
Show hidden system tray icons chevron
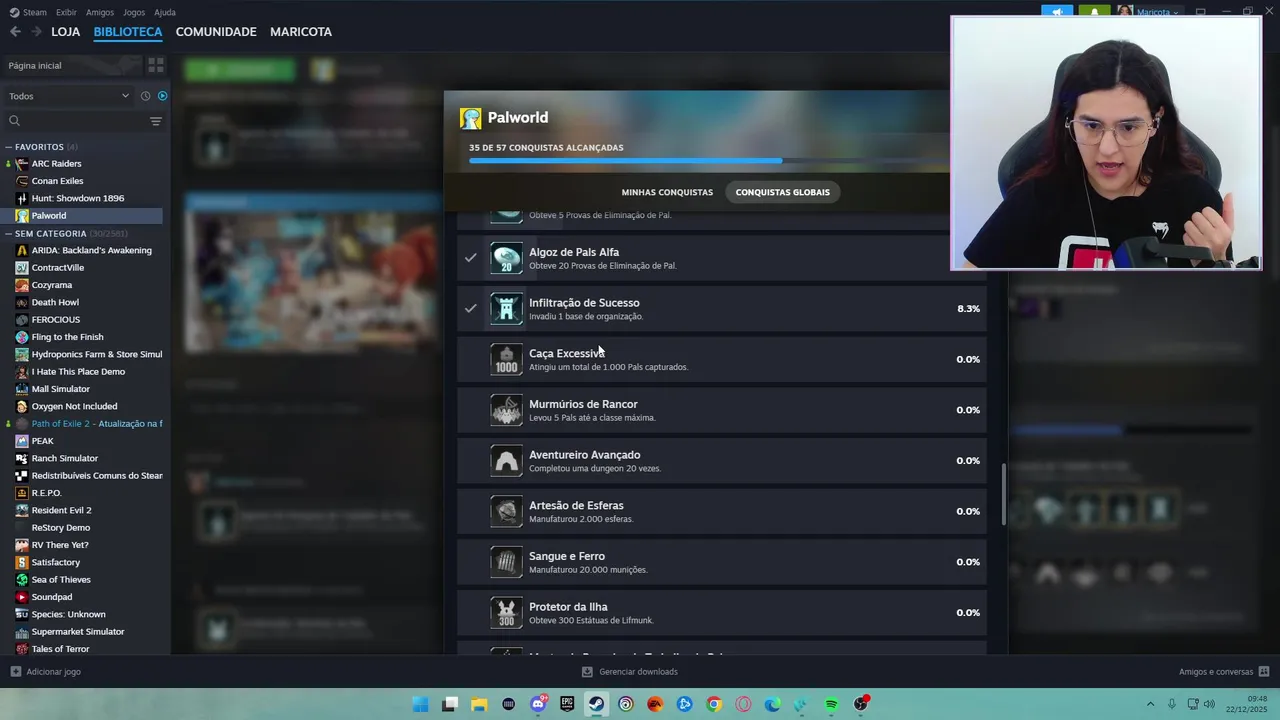[1150, 704]
